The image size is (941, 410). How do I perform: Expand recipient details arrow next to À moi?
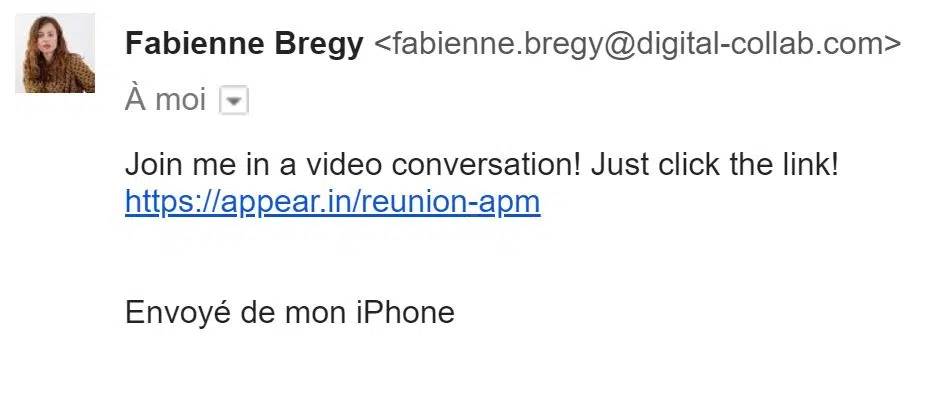(x=234, y=100)
